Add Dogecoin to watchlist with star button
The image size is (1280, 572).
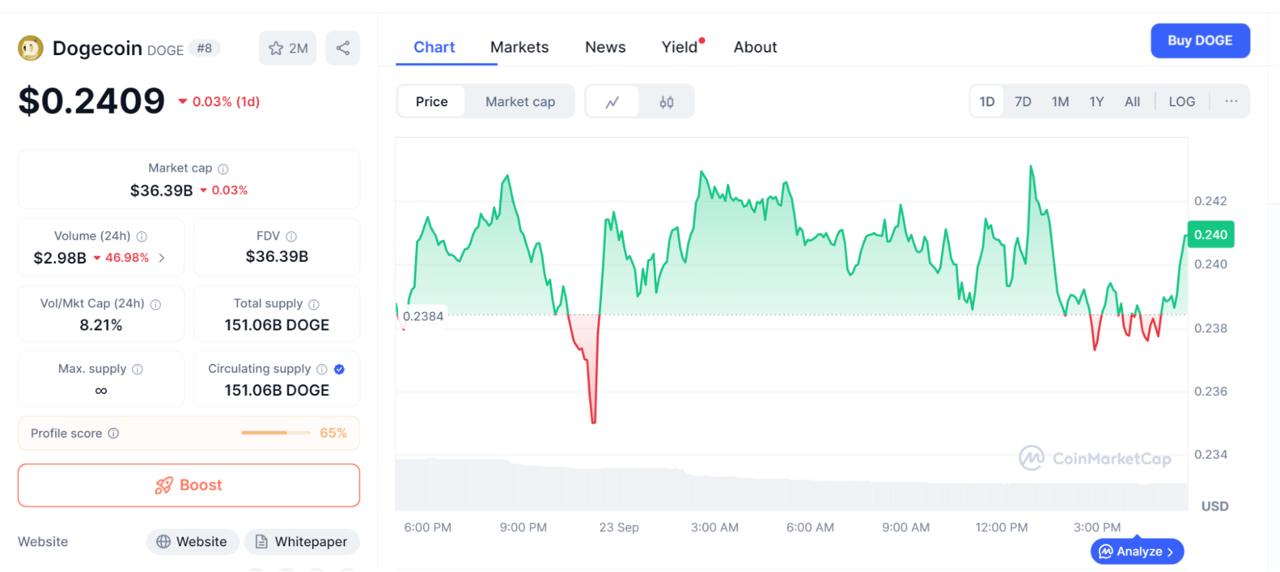coord(287,48)
